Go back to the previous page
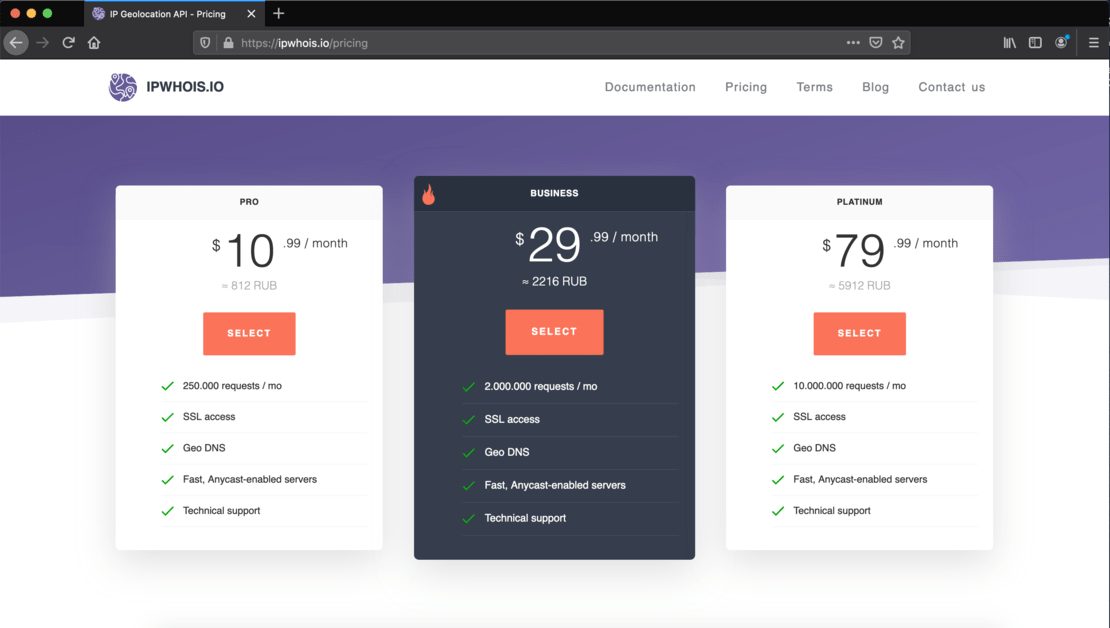This screenshot has width=1110, height=628. pos(16,42)
